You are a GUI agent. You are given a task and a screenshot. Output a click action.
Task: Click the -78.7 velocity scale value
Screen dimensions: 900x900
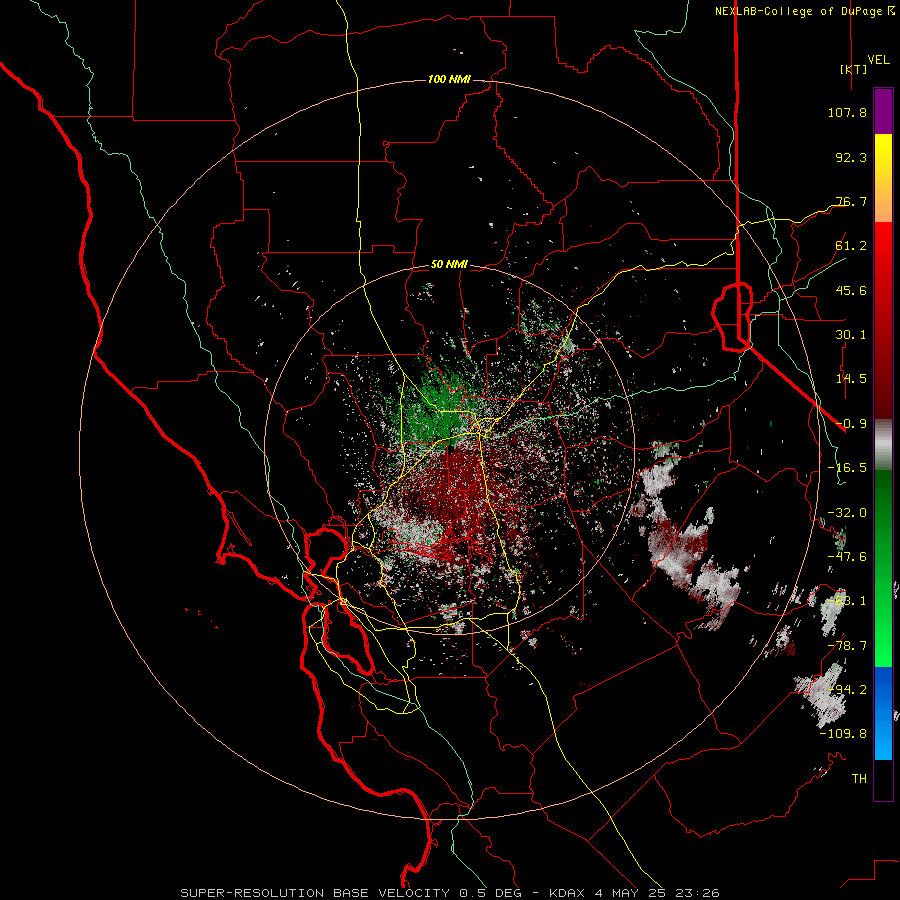point(847,646)
